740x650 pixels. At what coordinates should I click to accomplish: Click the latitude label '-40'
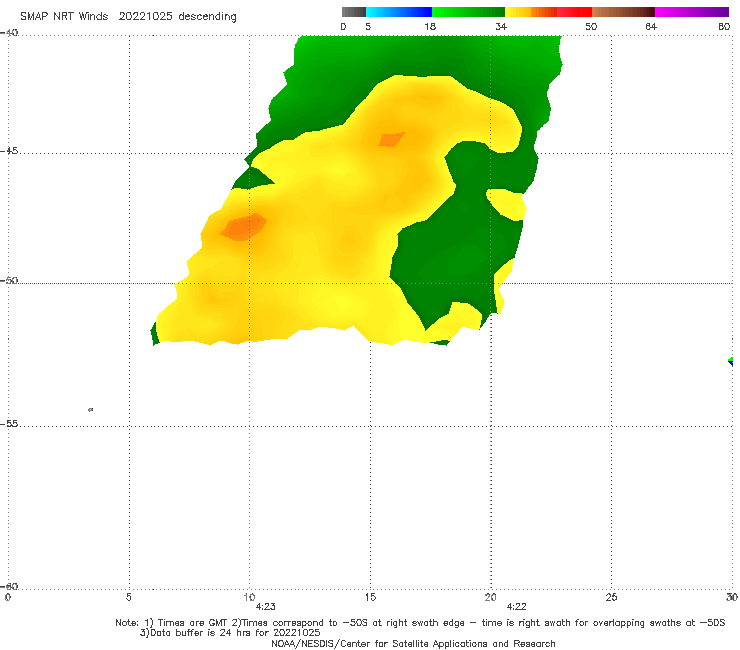click(9, 33)
